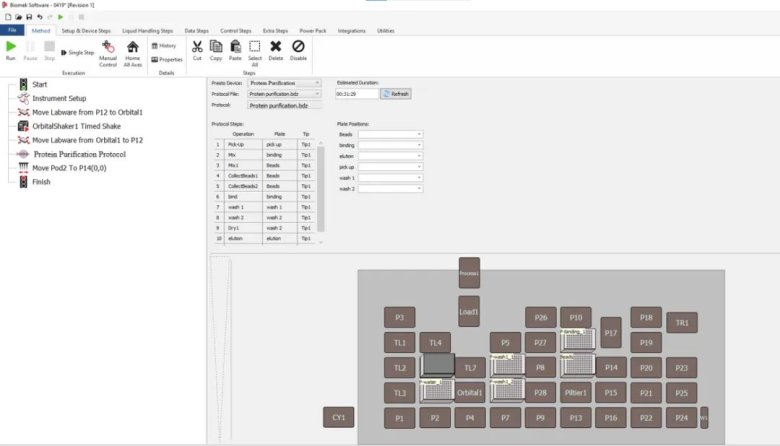Click the Estimated Duration field
Screen dimensions: 780x446
(x=356, y=93)
